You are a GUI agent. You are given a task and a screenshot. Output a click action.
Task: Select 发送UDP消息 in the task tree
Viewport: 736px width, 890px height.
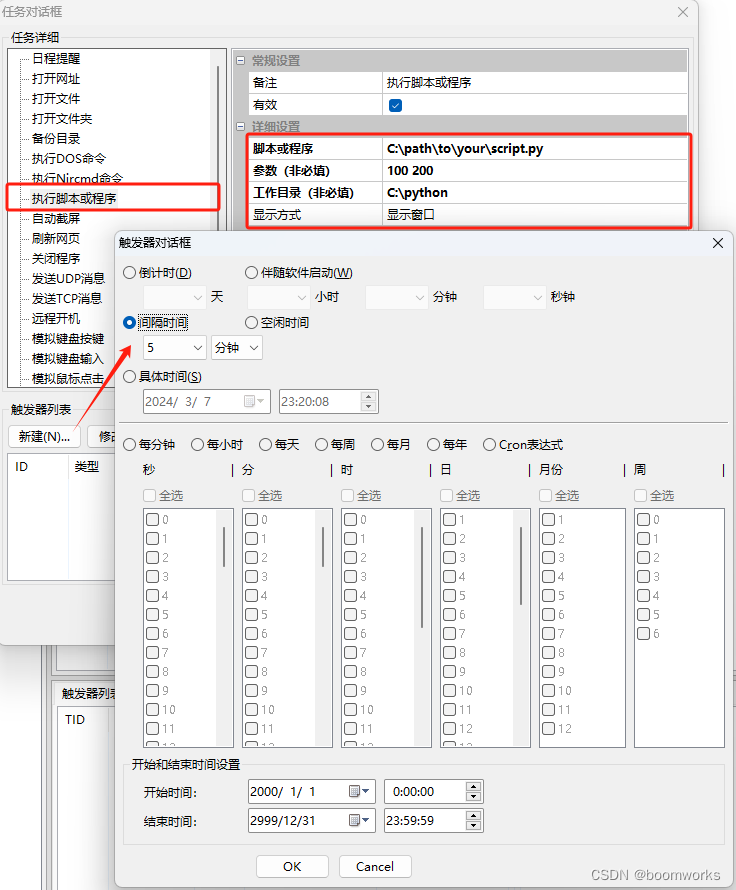tap(68, 278)
